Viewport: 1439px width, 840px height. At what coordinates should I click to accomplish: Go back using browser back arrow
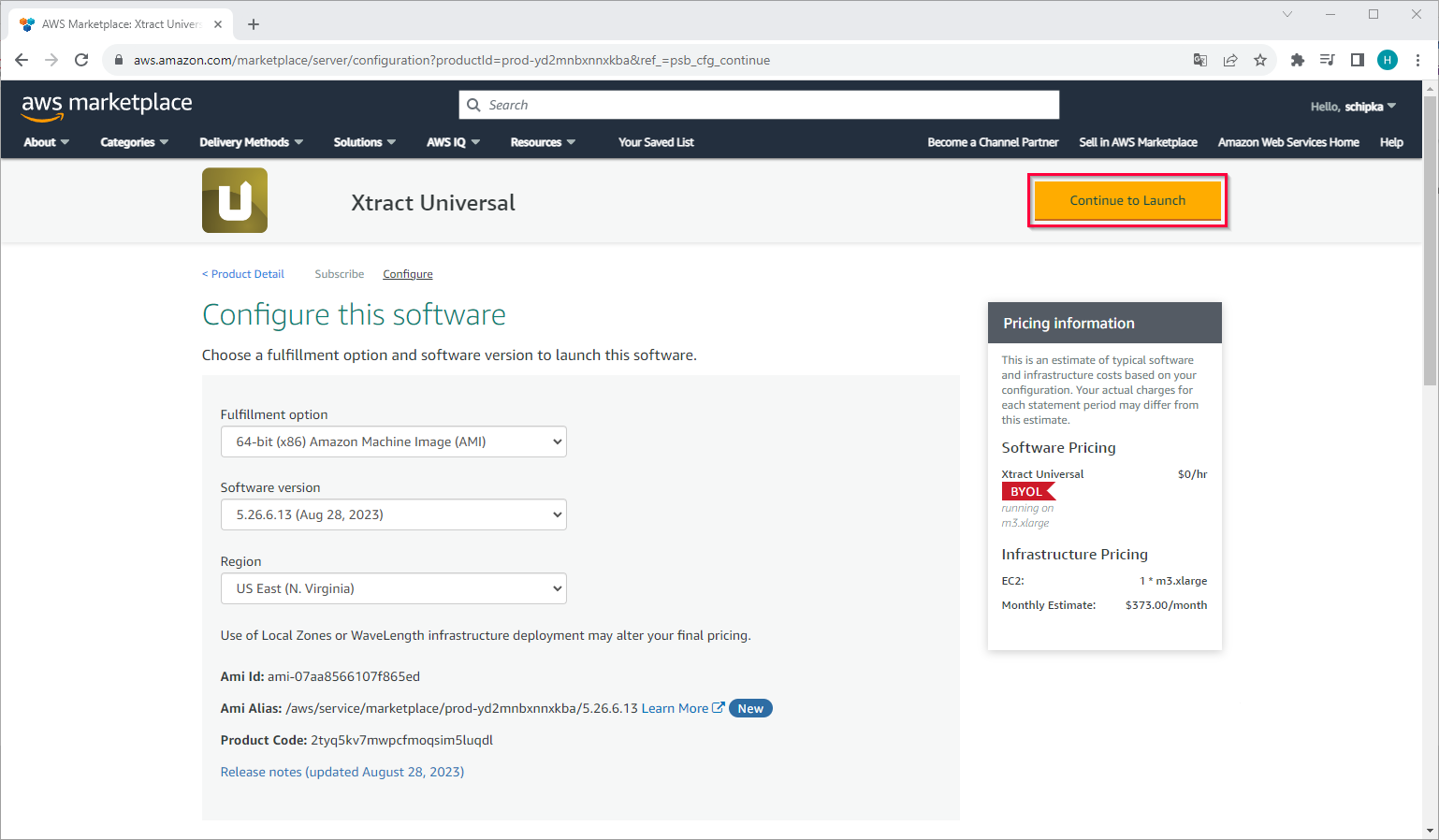click(x=22, y=60)
